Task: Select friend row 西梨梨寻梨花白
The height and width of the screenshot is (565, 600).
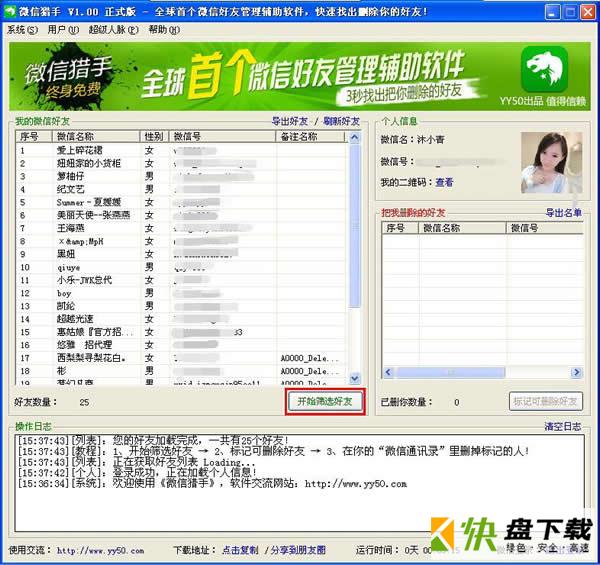Action: (x=181, y=358)
